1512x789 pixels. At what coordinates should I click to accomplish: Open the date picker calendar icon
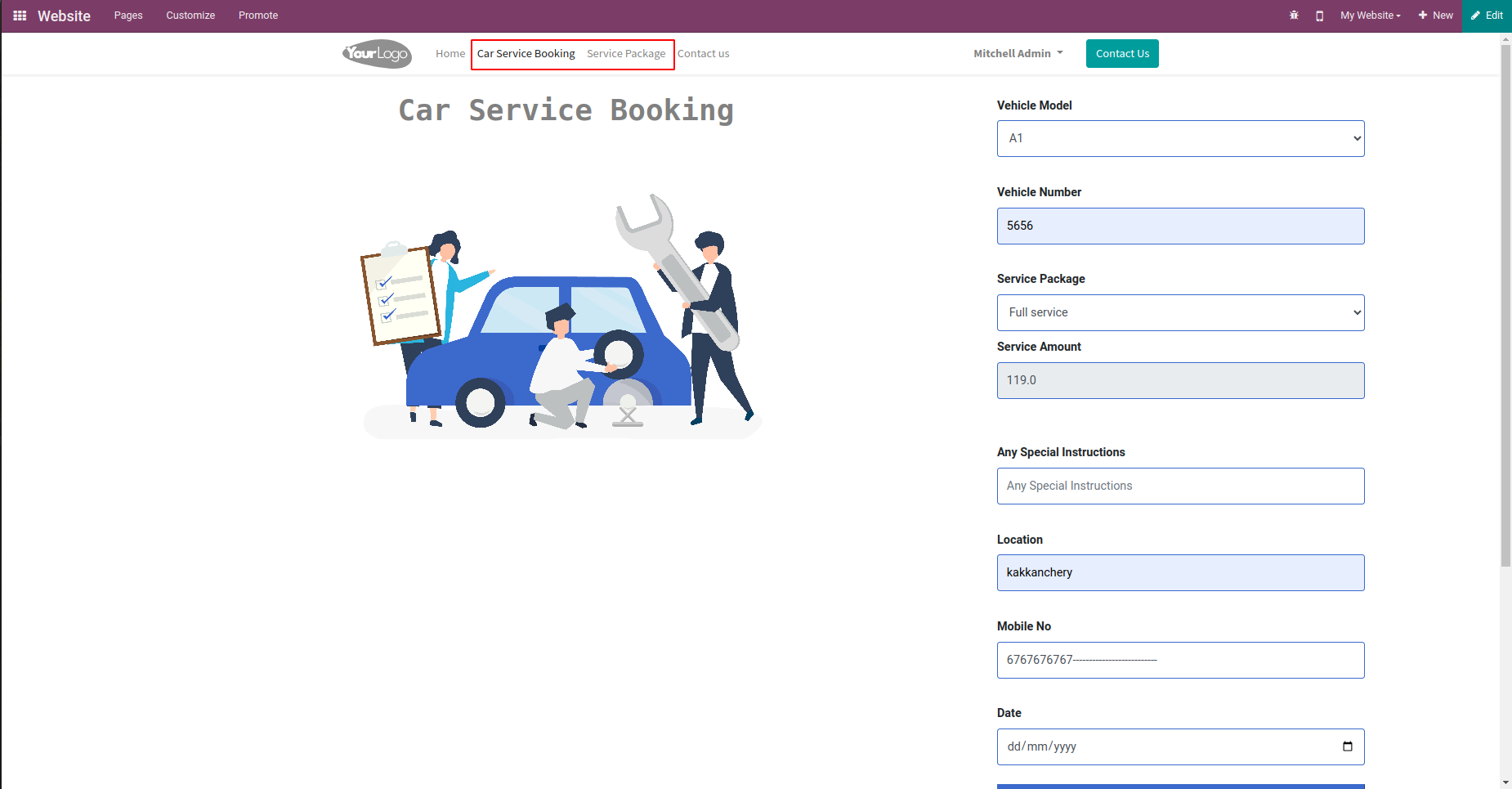1348,746
